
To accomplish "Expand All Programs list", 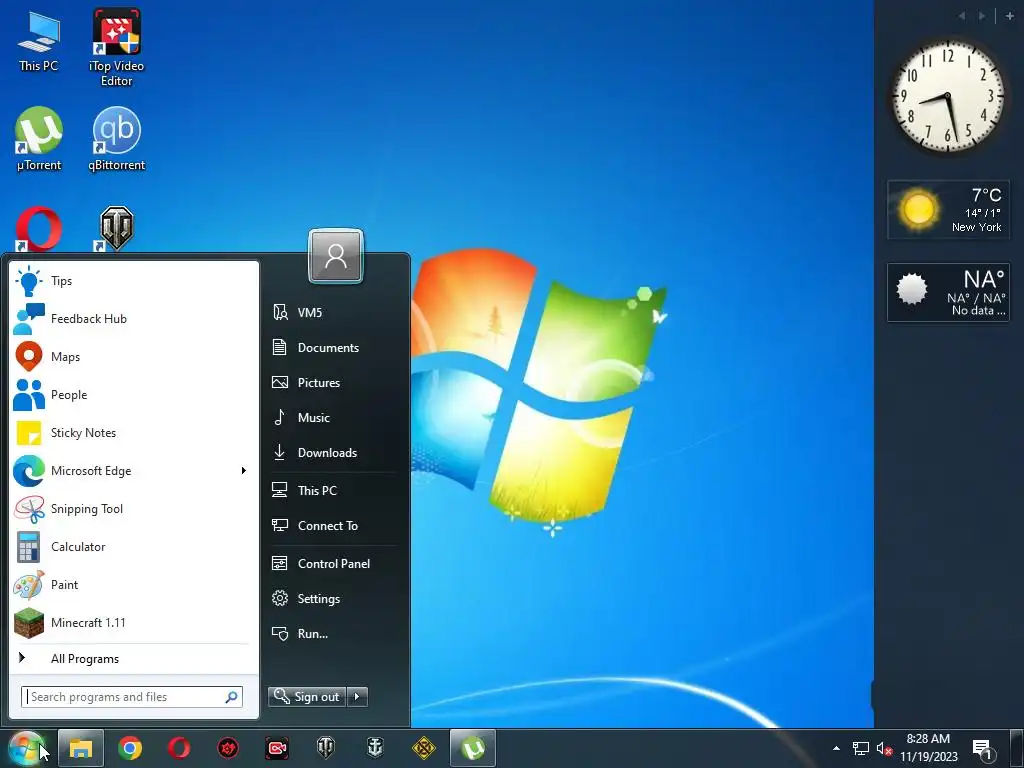I will click(134, 658).
